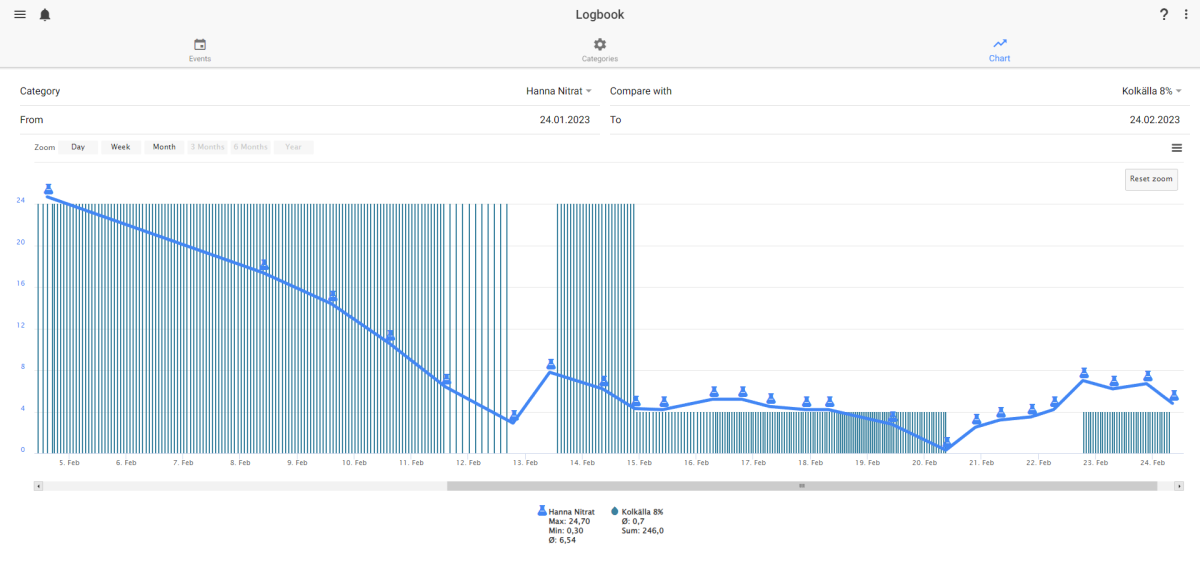This screenshot has width=1200, height=567.
Task: Click the Reset zoom button
Action: coord(1151,179)
